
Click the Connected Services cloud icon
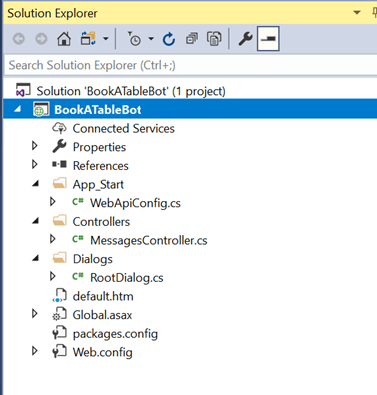pyautogui.click(x=59, y=128)
